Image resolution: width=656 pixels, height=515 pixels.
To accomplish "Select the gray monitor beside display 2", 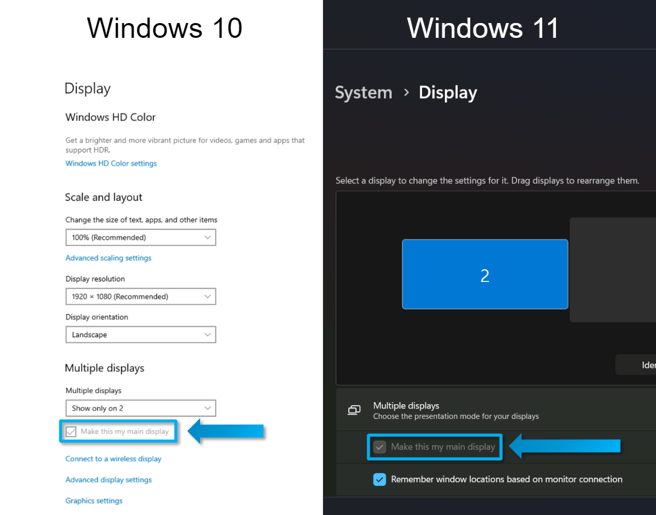I will 612,270.
